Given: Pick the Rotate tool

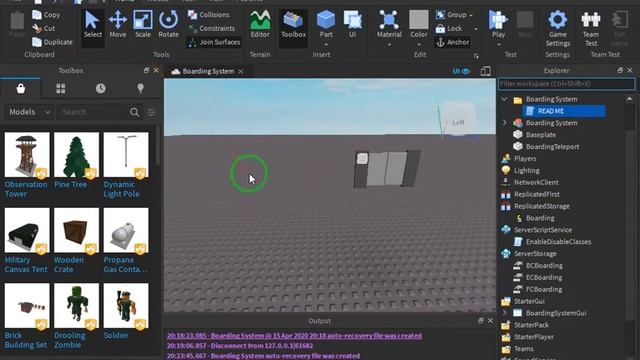Looking at the screenshot, I should point(168,24).
